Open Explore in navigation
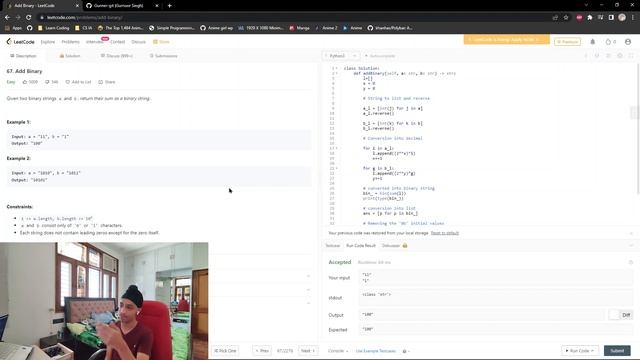Viewport: 640px width, 360px height. [48, 42]
